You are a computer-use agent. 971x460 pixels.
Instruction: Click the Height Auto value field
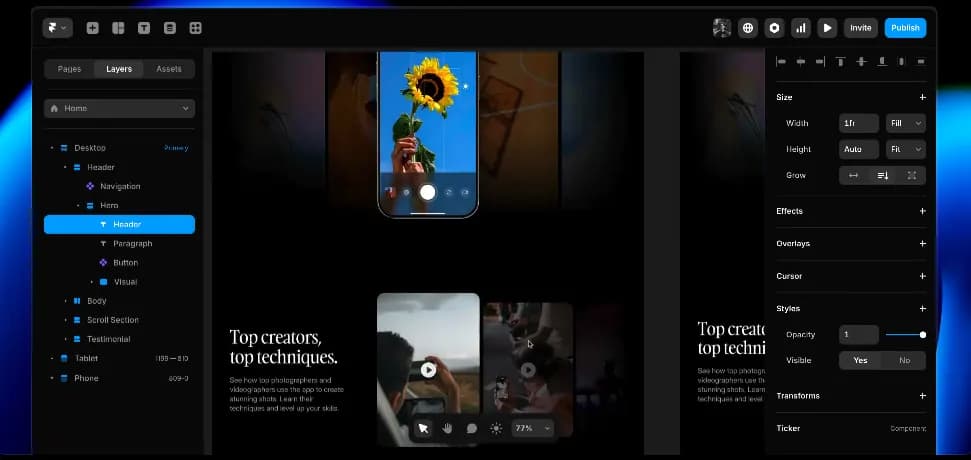point(859,149)
